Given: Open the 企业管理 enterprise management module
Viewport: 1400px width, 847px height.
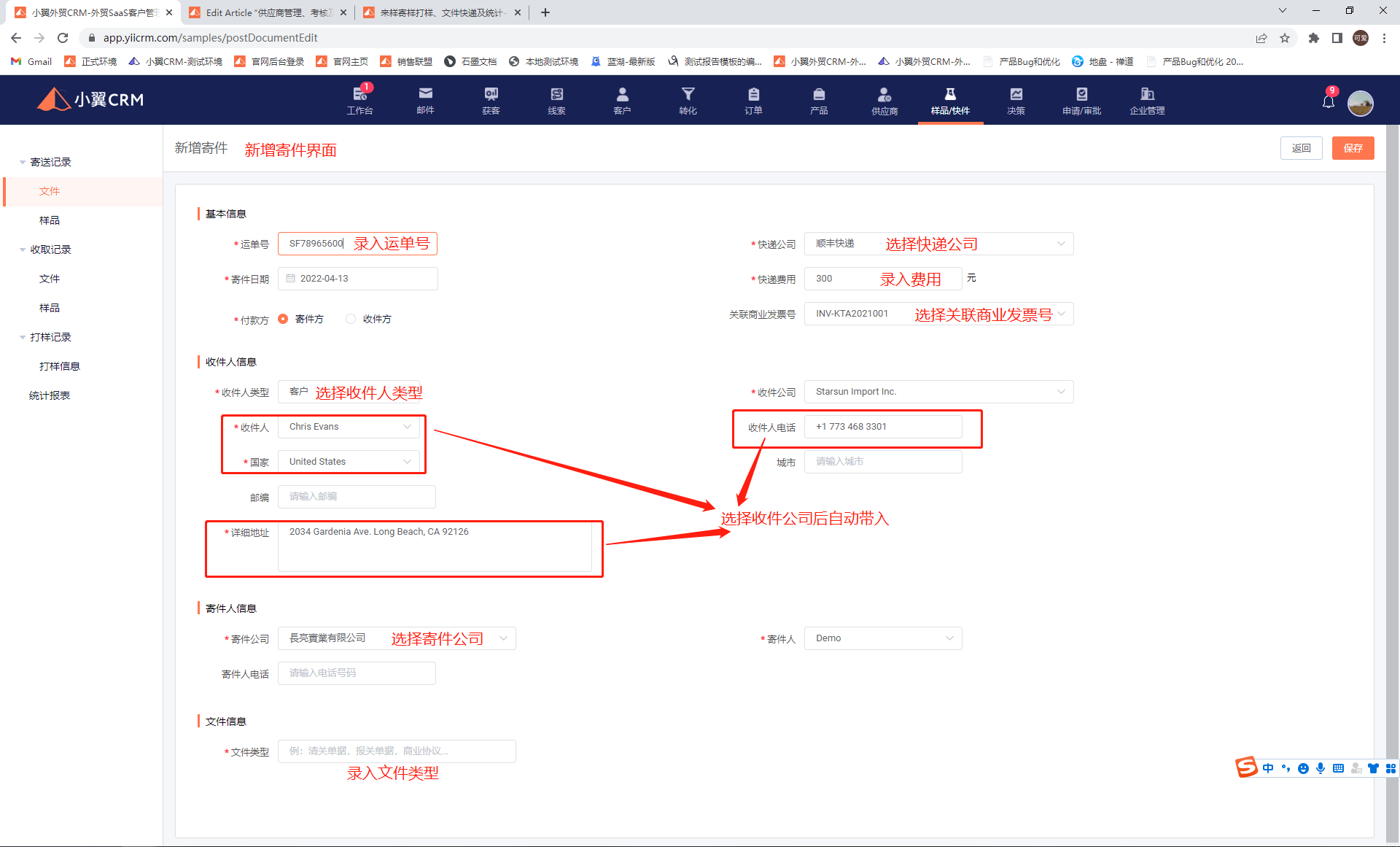Looking at the screenshot, I should point(1147,100).
